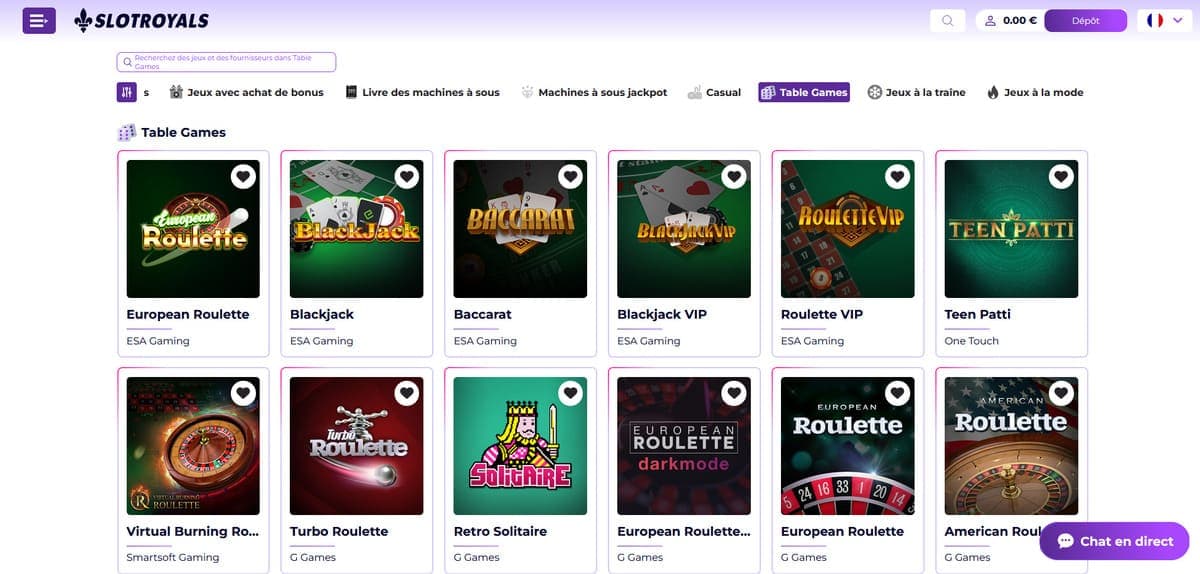Focus the game and provider search field
1200x574 pixels.
click(x=226, y=62)
